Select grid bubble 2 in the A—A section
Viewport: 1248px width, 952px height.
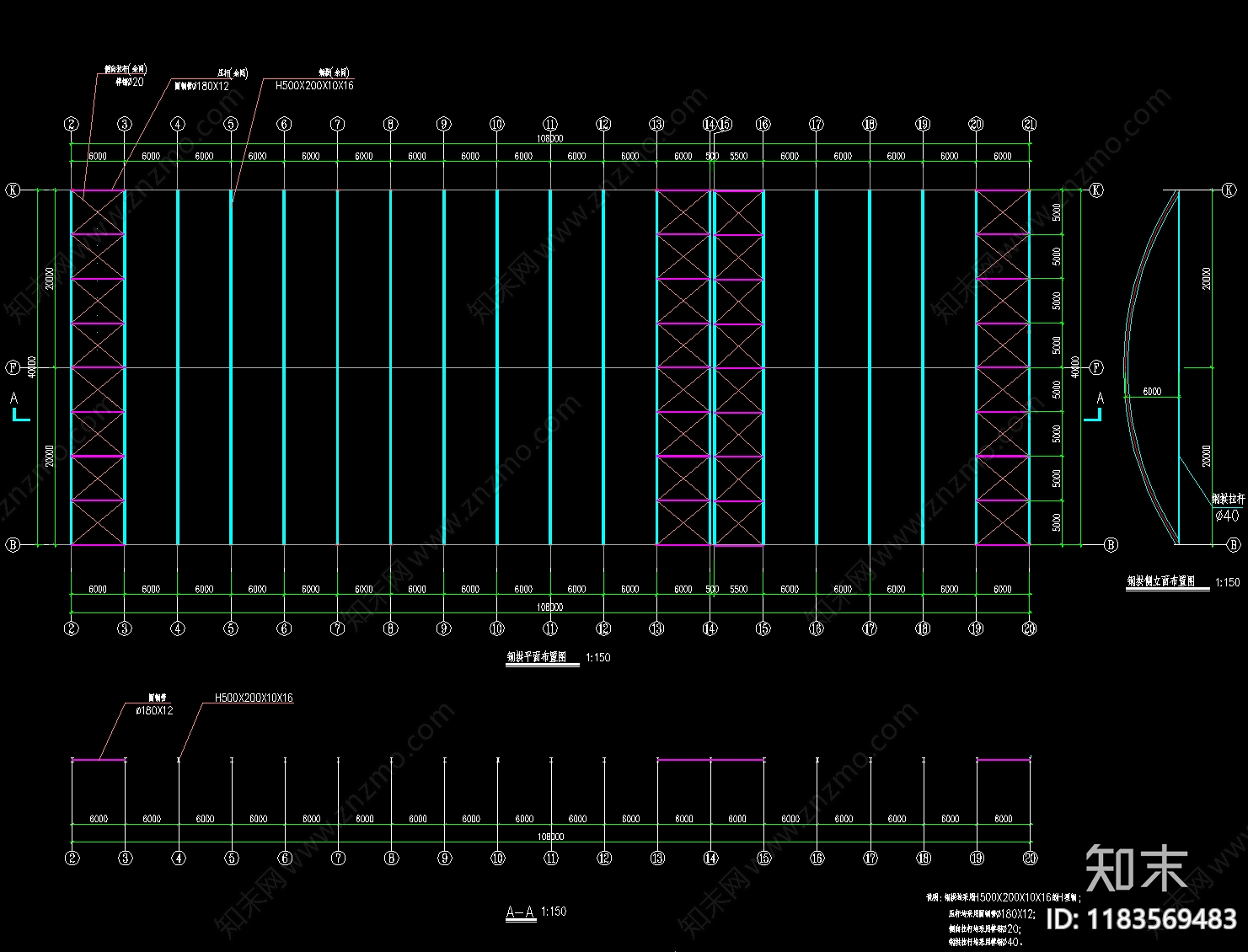(72, 858)
